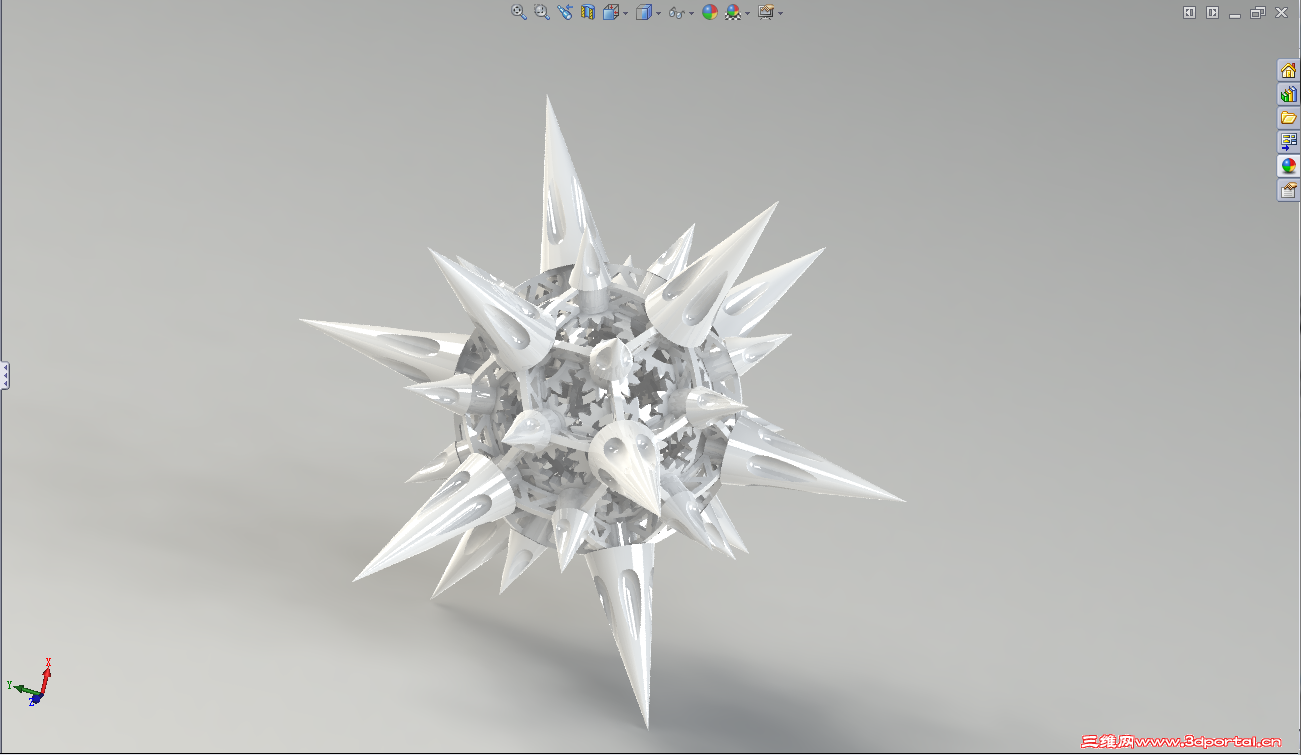Click the Previous View icon
The image size is (1301, 755).
point(565,12)
